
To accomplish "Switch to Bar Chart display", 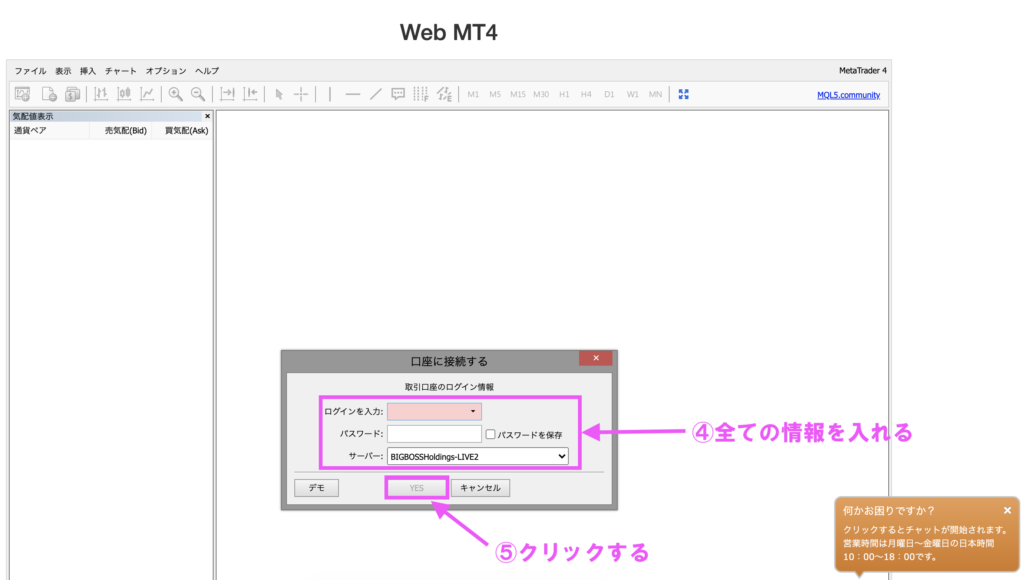I will [101, 94].
